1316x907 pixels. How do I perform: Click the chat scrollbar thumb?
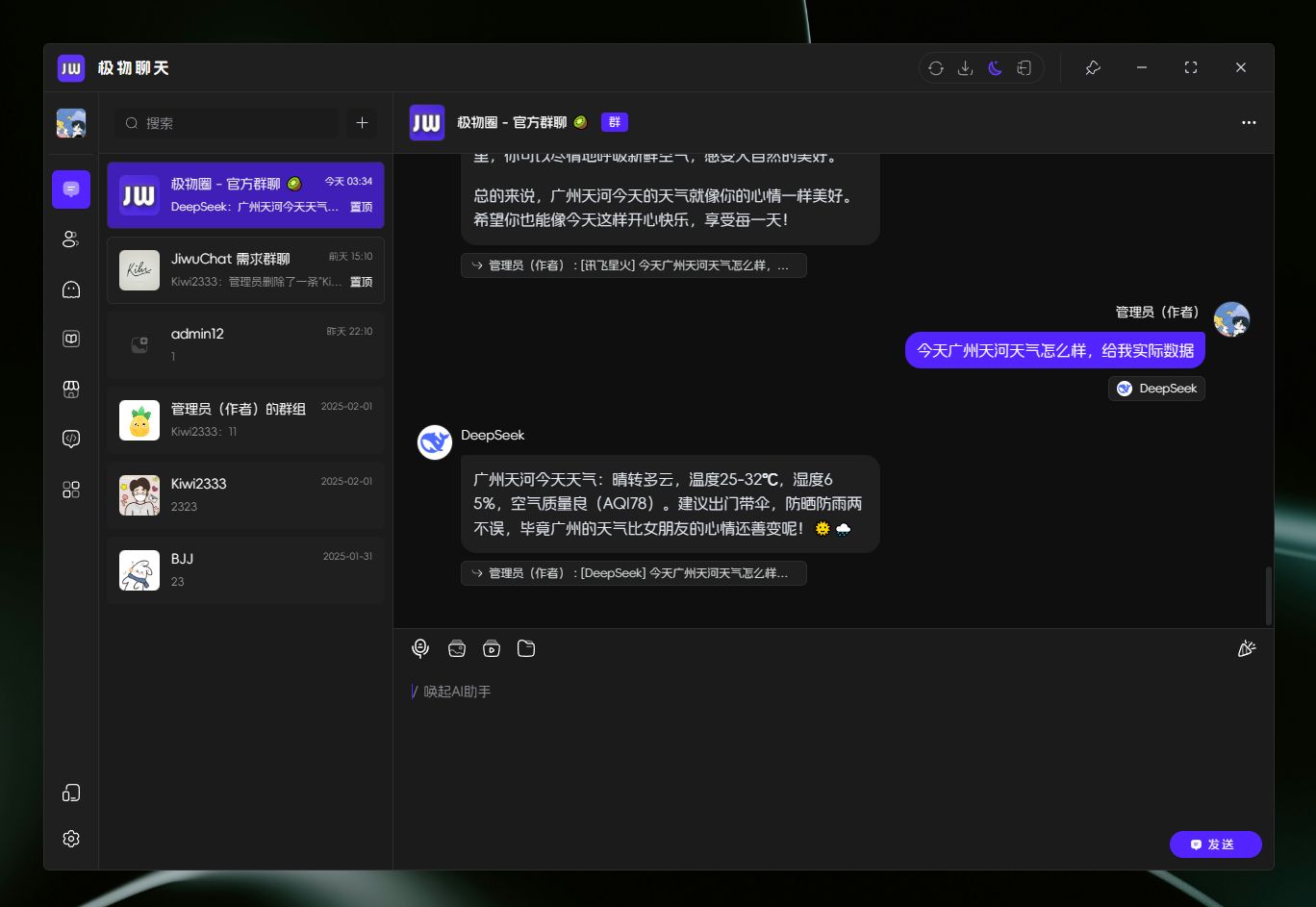tap(1269, 595)
